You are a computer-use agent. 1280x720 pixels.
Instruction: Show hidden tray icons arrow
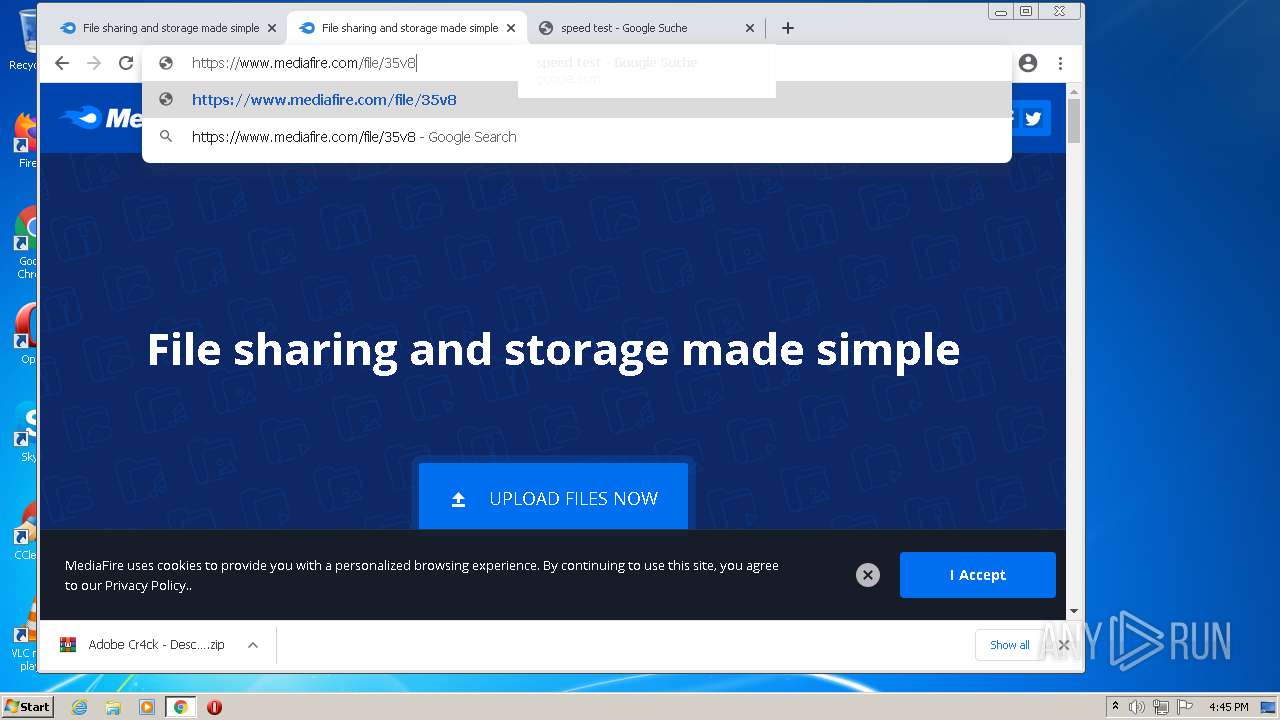tap(1115, 707)
